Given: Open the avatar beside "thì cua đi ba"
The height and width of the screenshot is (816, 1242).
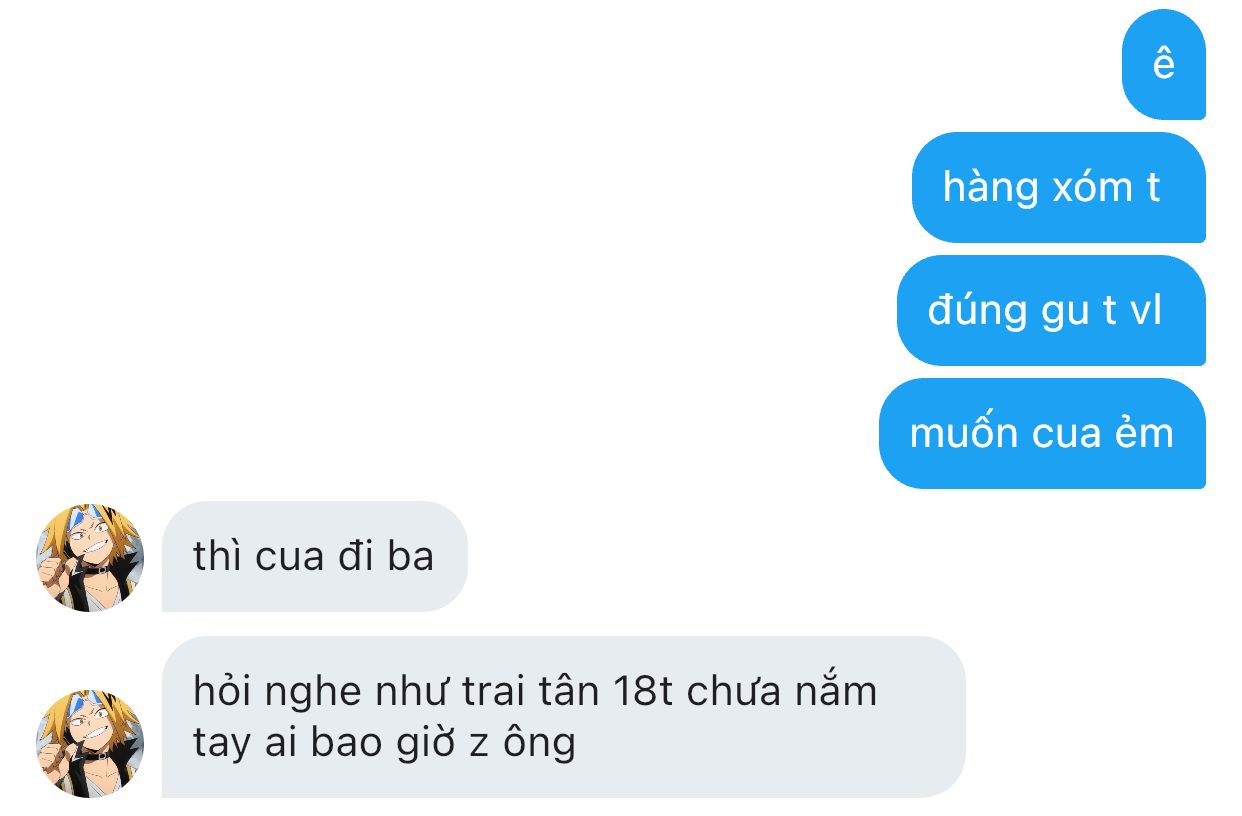Looking at the screenshot, I should [x=90, y=557].
